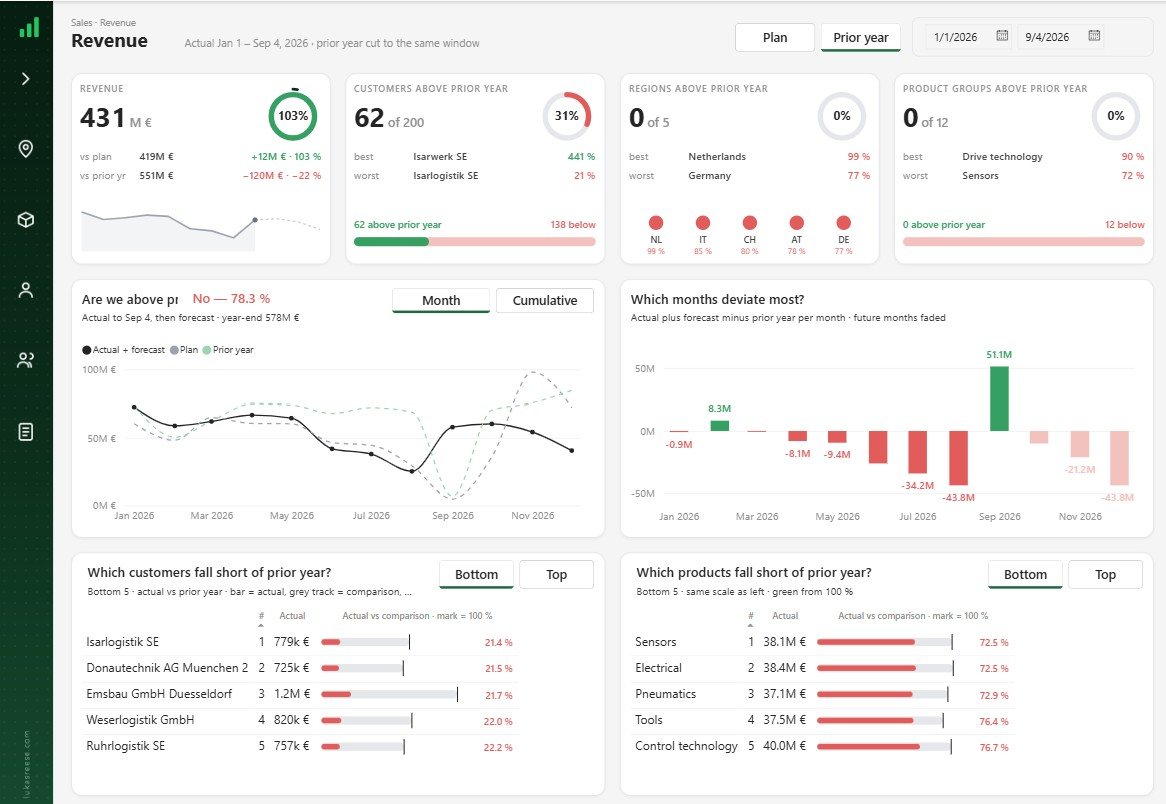
Task: Click best product group Drive technology
Action: [1002, 156]
